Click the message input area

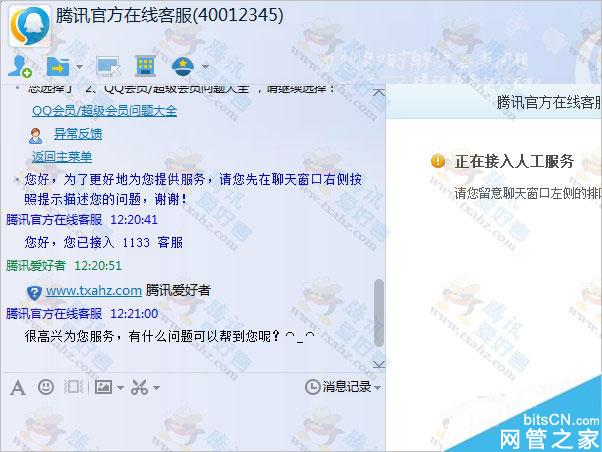[193, 426]
